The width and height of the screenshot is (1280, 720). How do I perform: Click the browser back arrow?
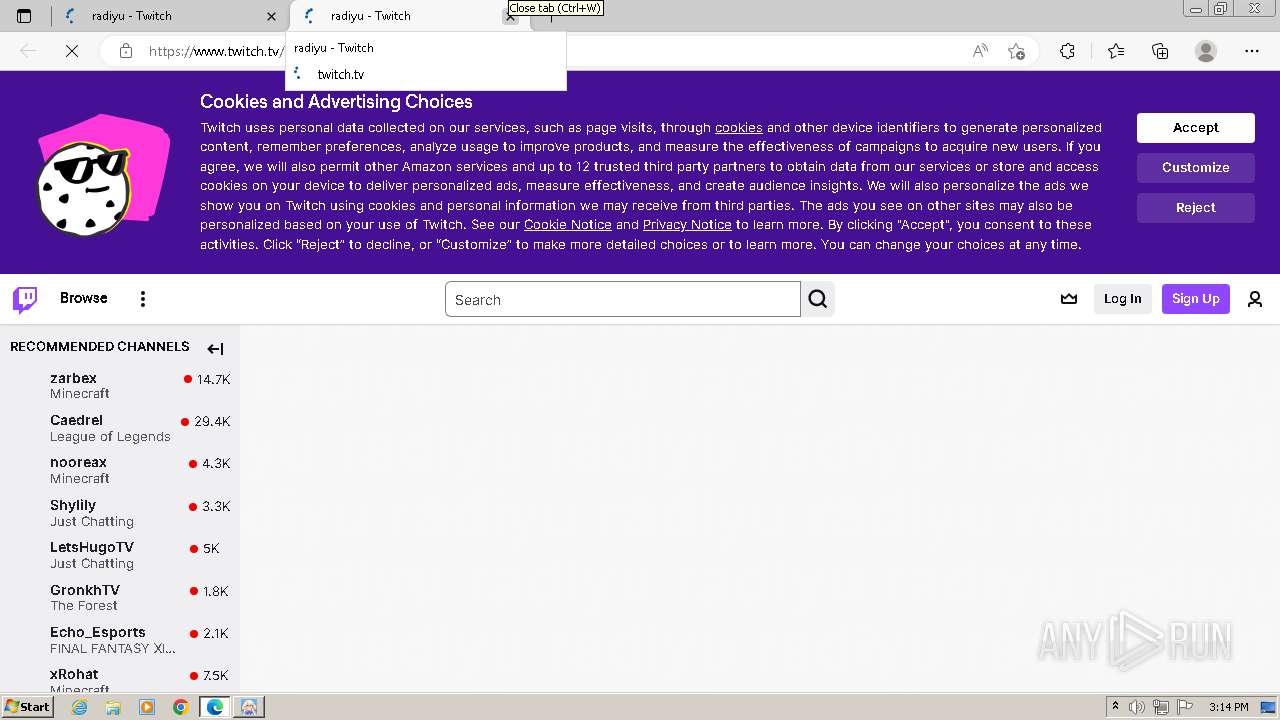(x=28, y=51)
